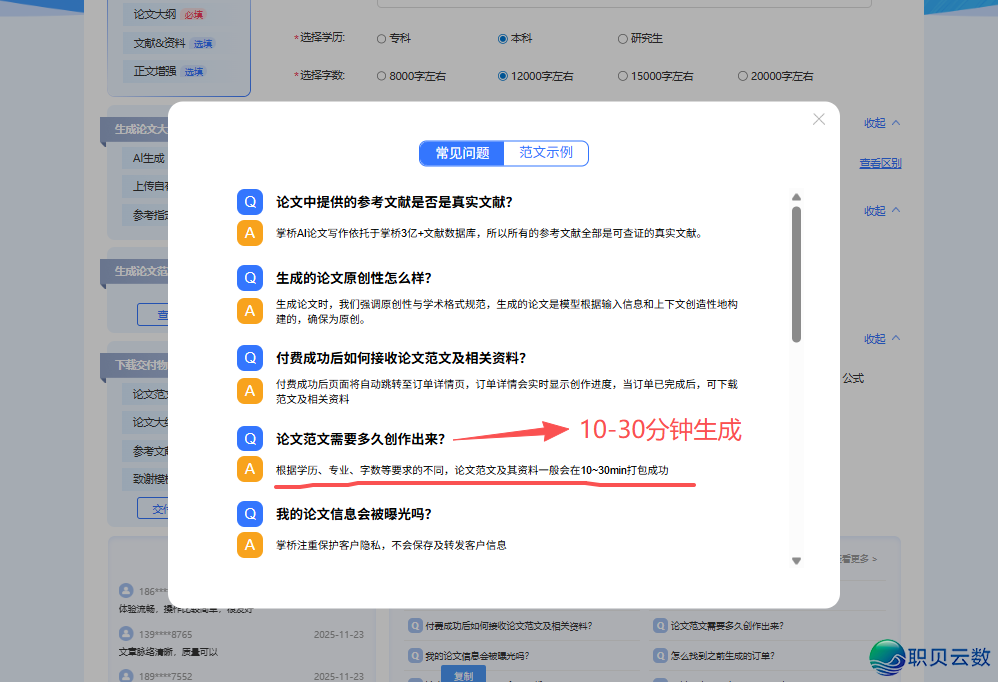
Task: Click the FAQ dialog scrollbar thumb
Action: tap(796, 275)
